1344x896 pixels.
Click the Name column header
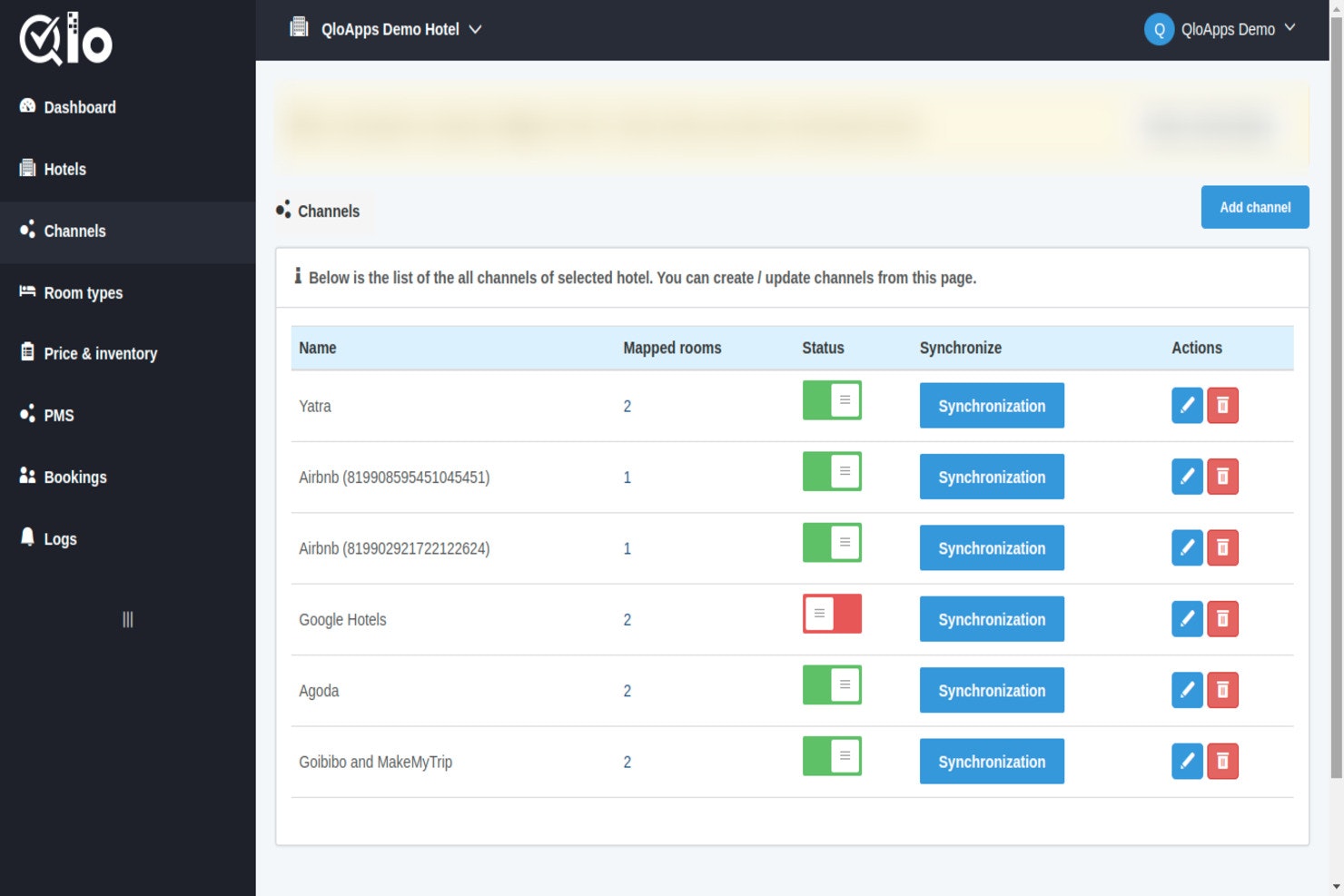tap(318, 348)
